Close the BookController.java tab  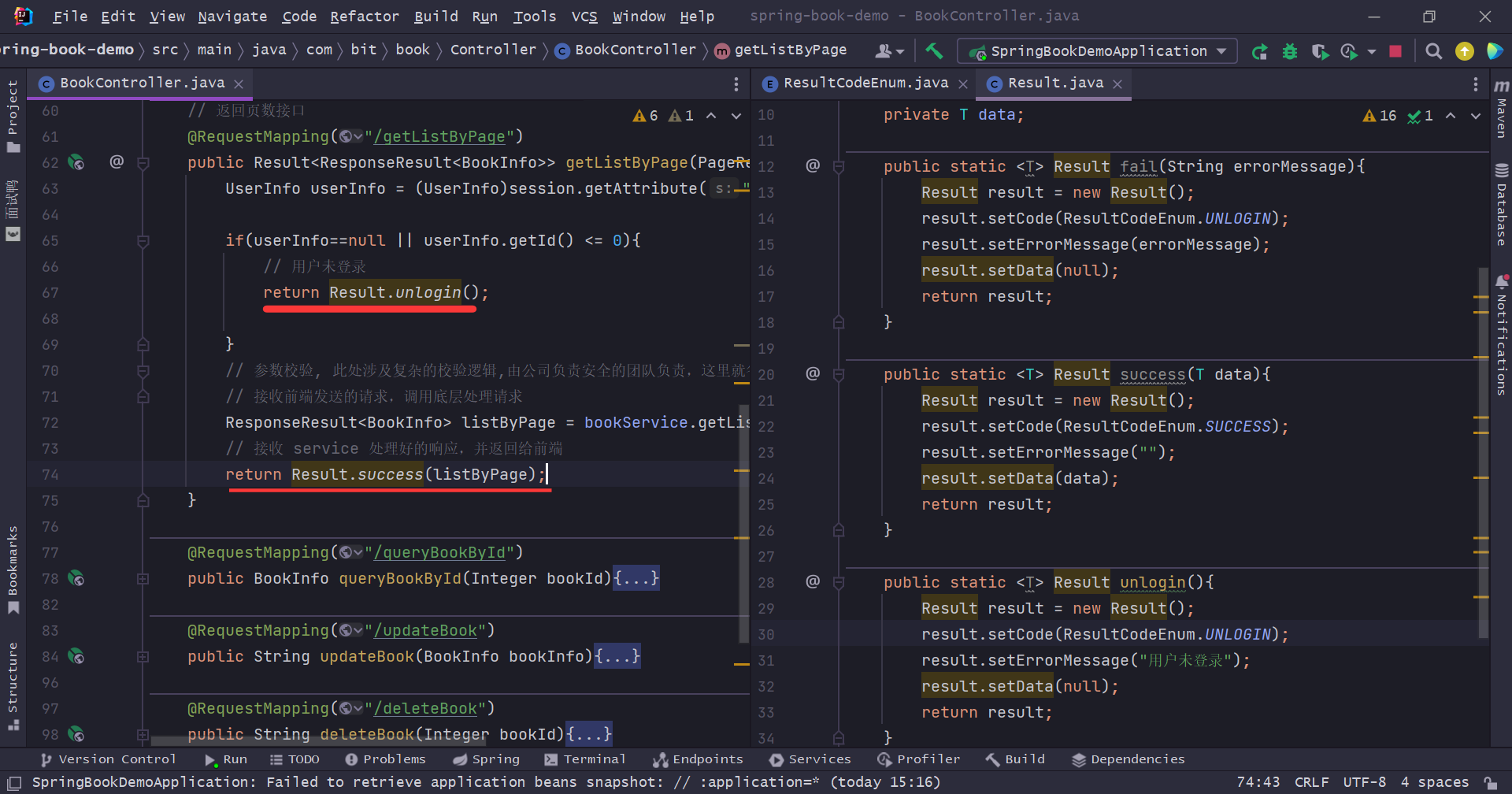(239, 83)
